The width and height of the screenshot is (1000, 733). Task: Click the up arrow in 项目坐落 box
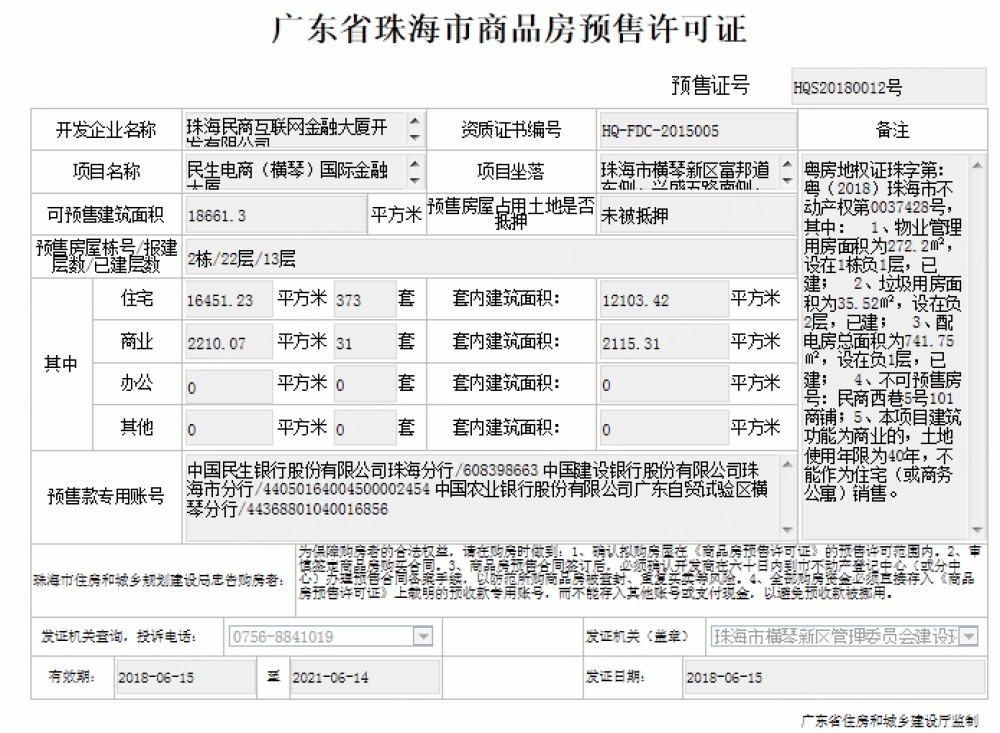(x=788, y=164)
